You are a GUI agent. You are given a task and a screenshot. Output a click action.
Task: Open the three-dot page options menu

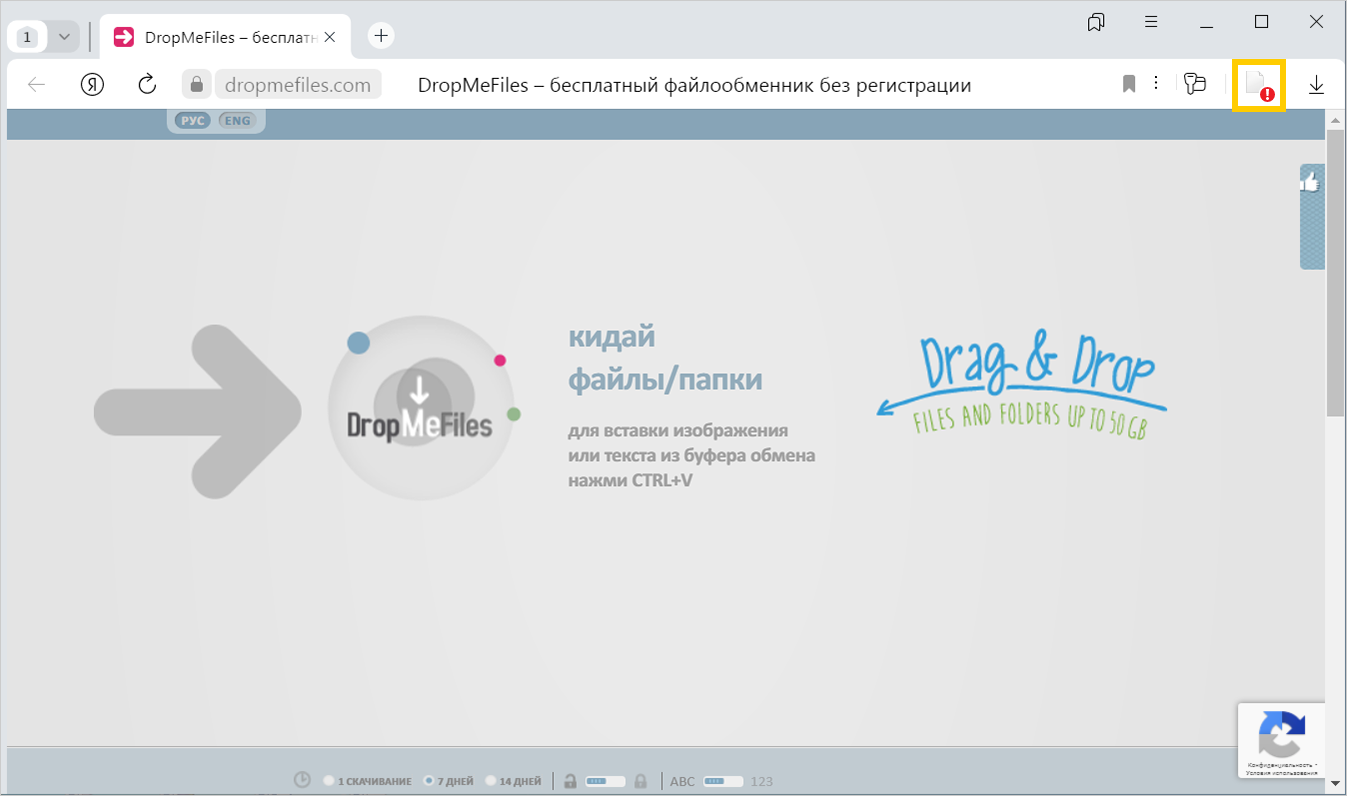point(1156,84)
